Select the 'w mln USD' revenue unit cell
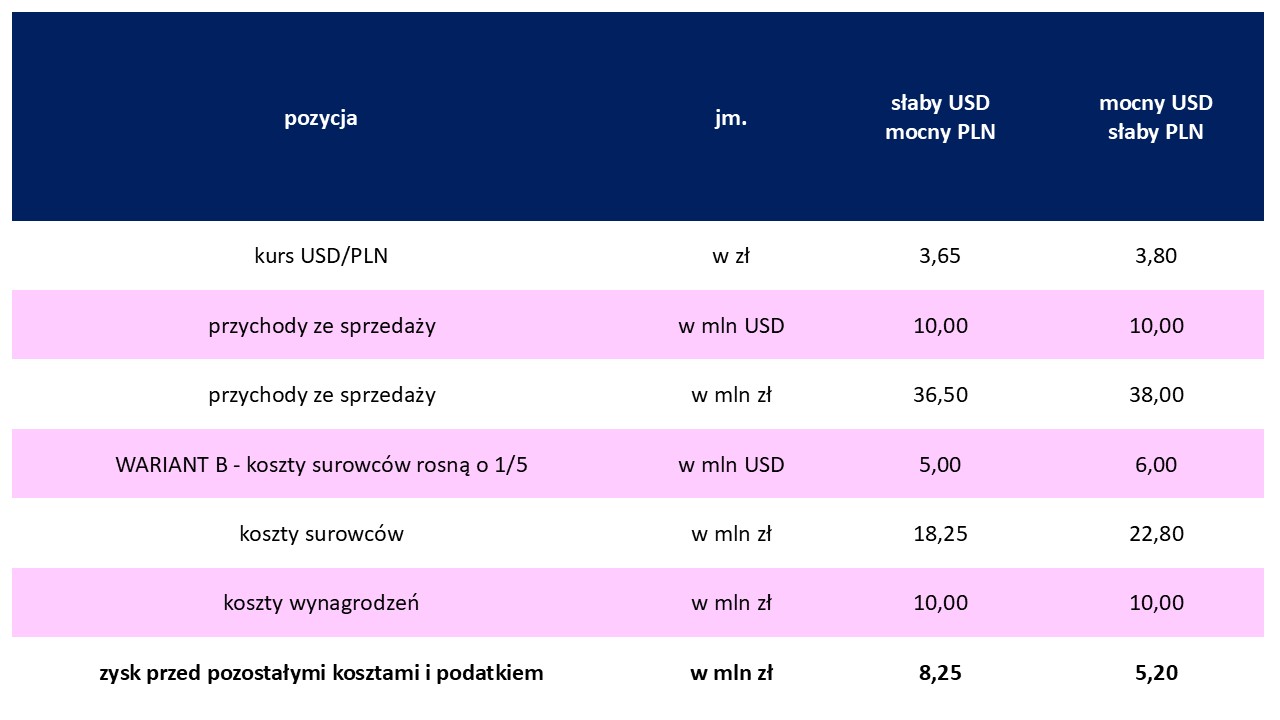 click(731, 325)
